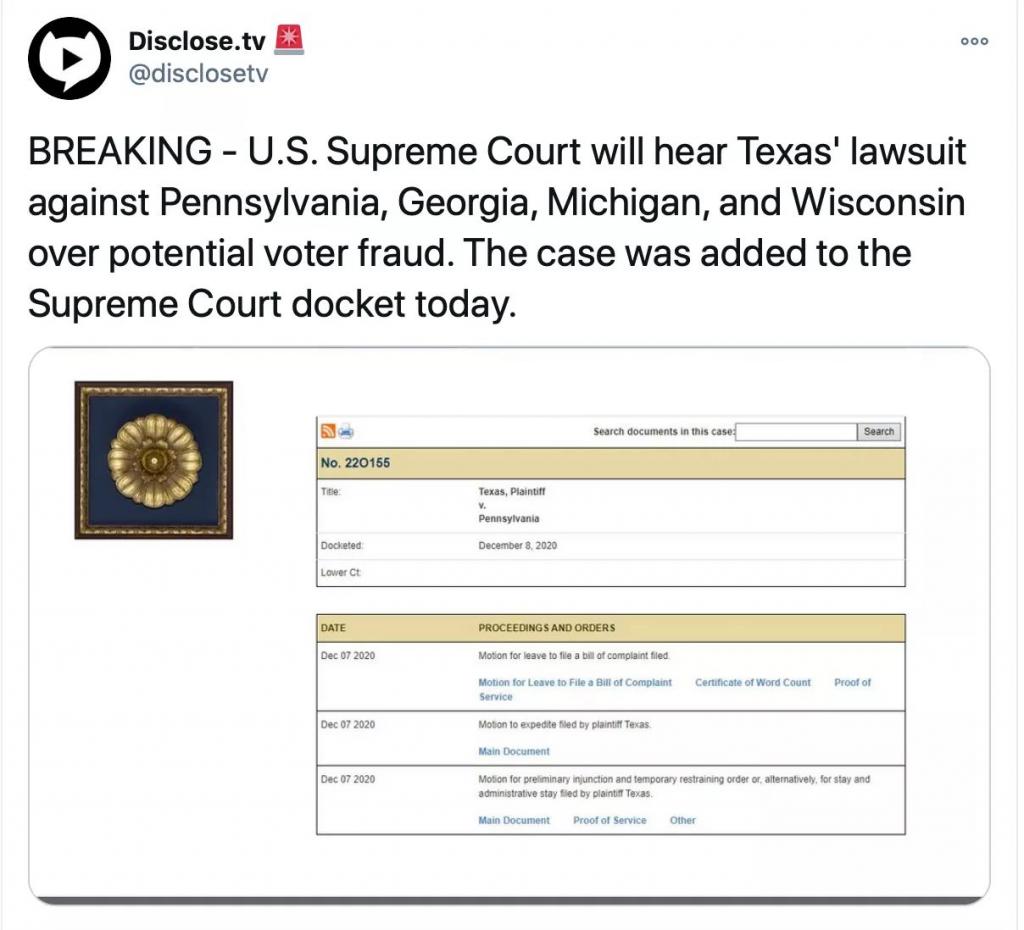The height and width of the screenshot is (930, 1024).
Task: Open the gold rosette framed image
Action: point(154,460)
